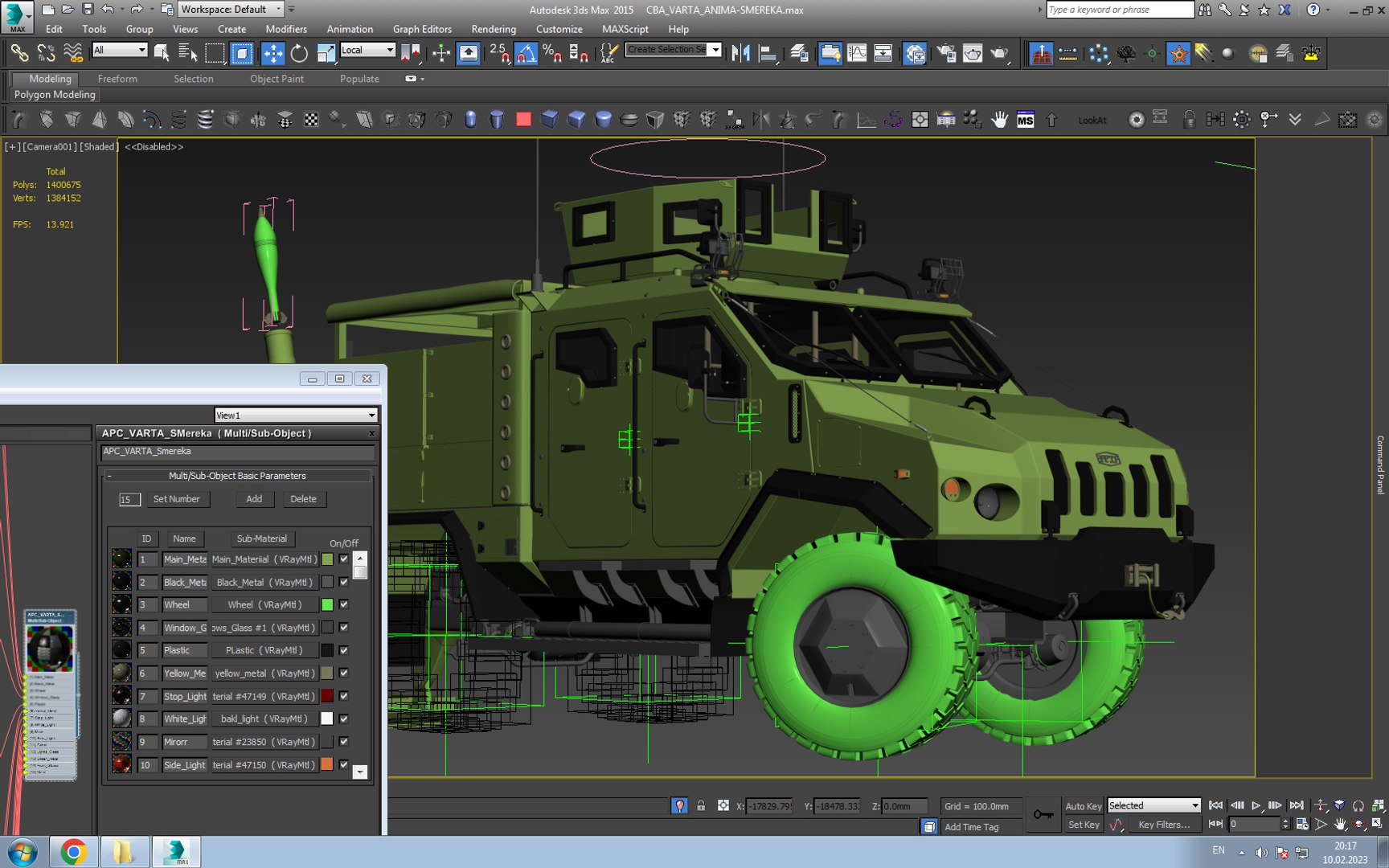This screenshot has height=868, width=1389.
Task: Click the 3ds Max application button
Action: 17,16
